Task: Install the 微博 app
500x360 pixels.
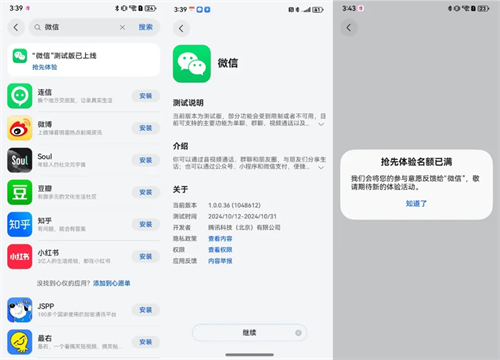Action: (146, 128)
